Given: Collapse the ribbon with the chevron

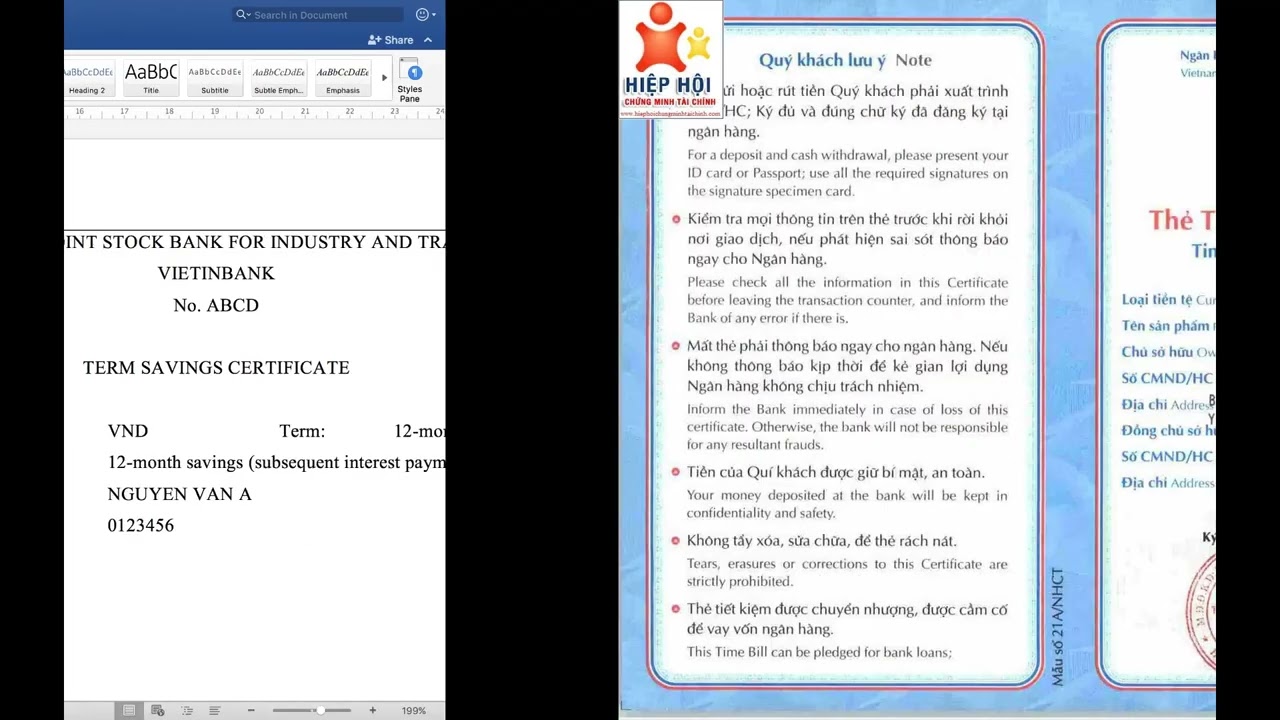Looking at the screenshot, I should point(428,40).
